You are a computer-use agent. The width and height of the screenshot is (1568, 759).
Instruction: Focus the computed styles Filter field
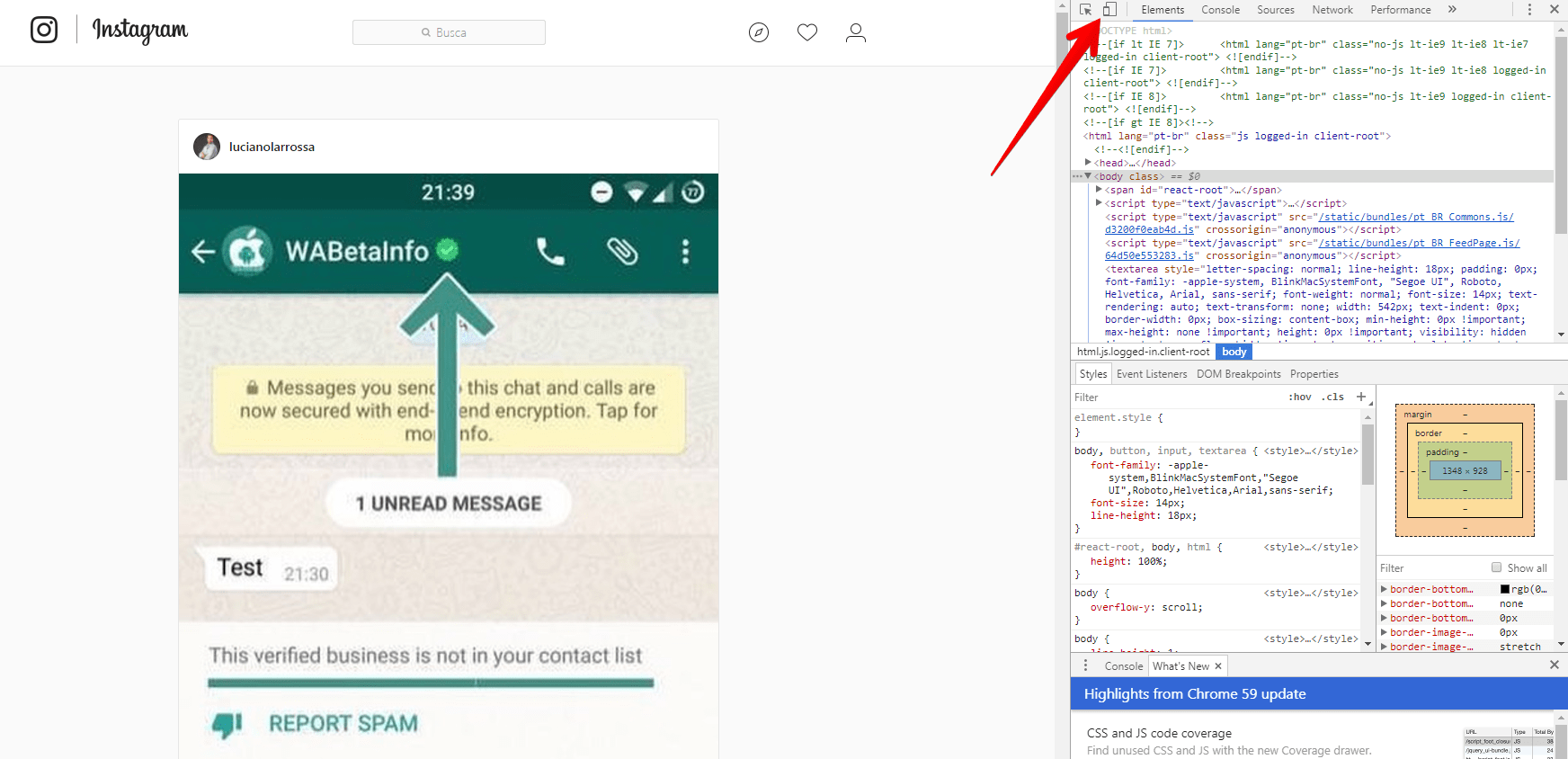click(1430, 568)
